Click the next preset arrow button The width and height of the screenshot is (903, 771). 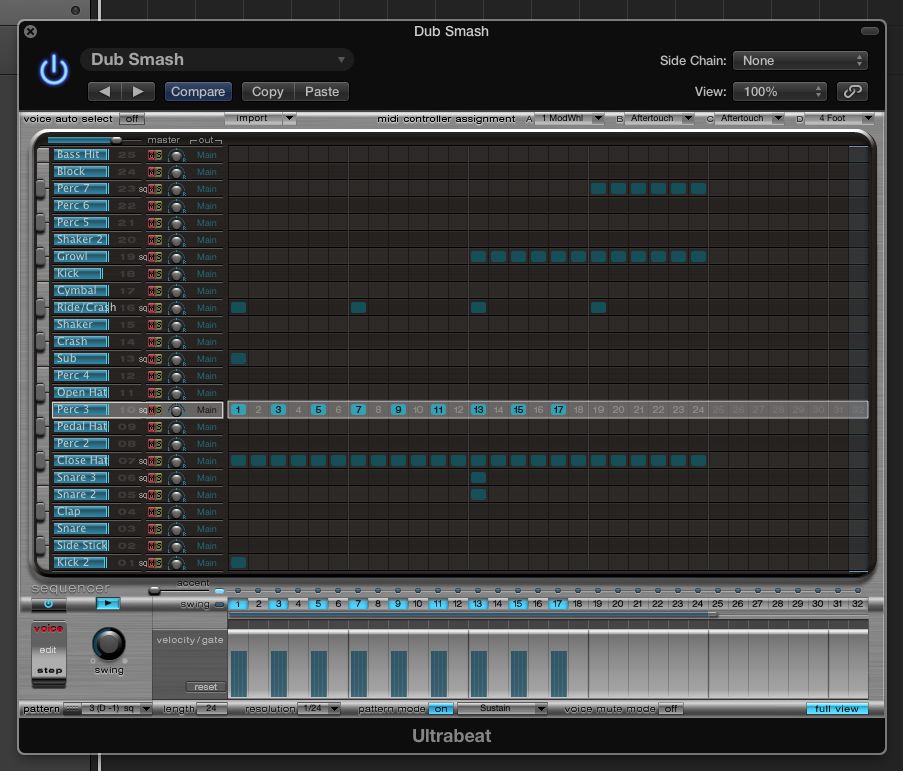coord(138,92)
